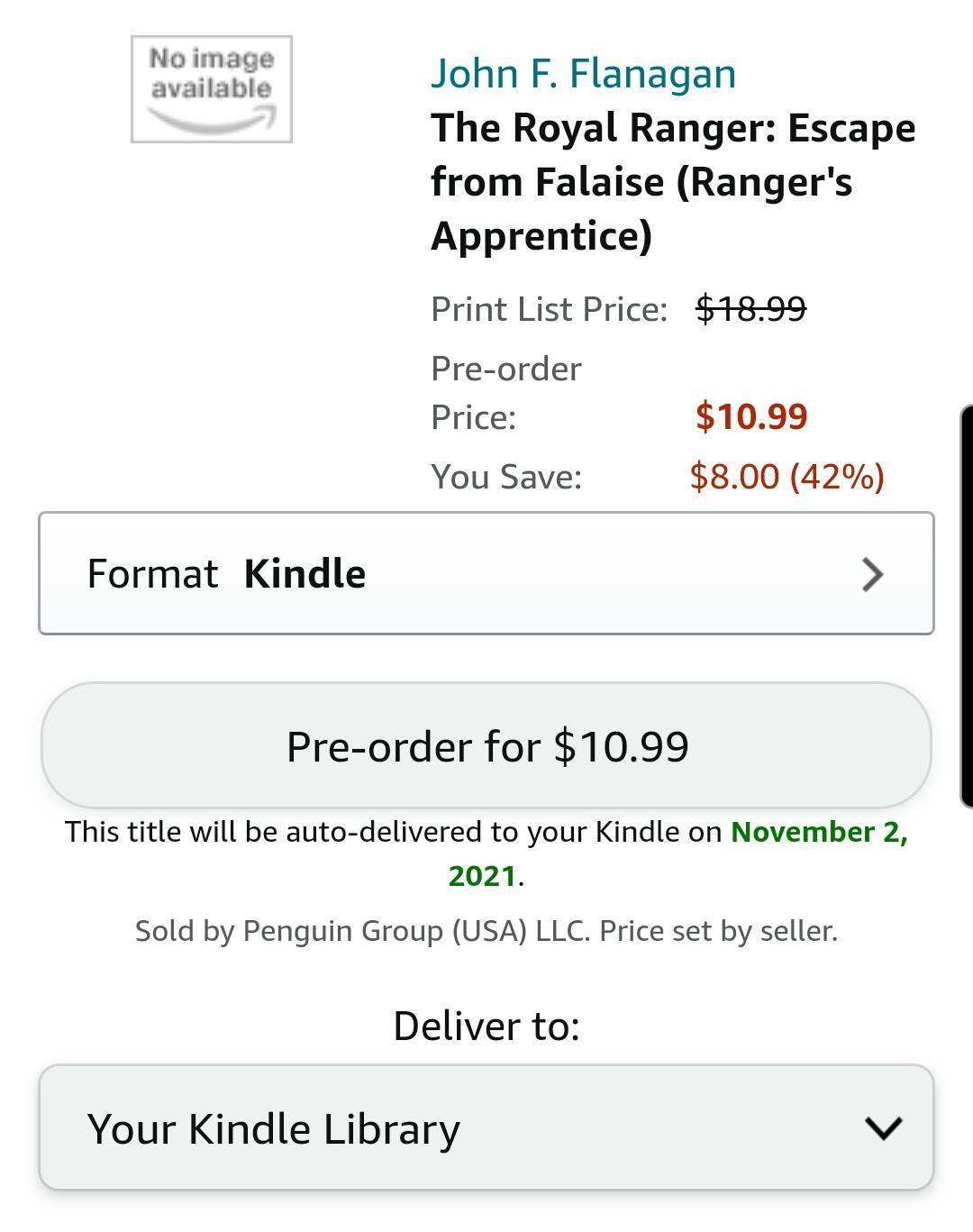This screenshot has height=1232, width=973.
Task: Click the book title Escape from Falaise
Action: click(673, 181)
